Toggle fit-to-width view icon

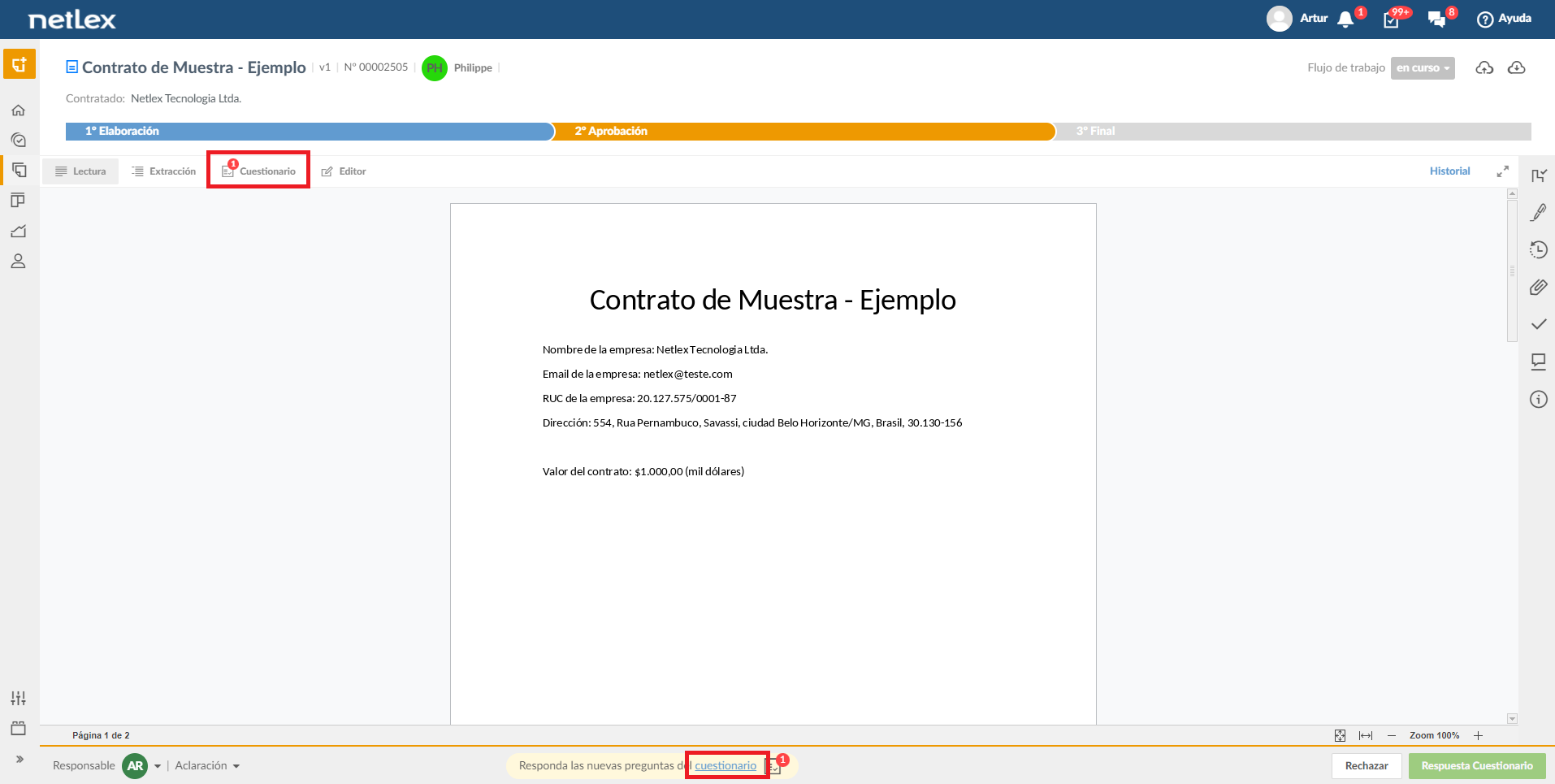1366,735
